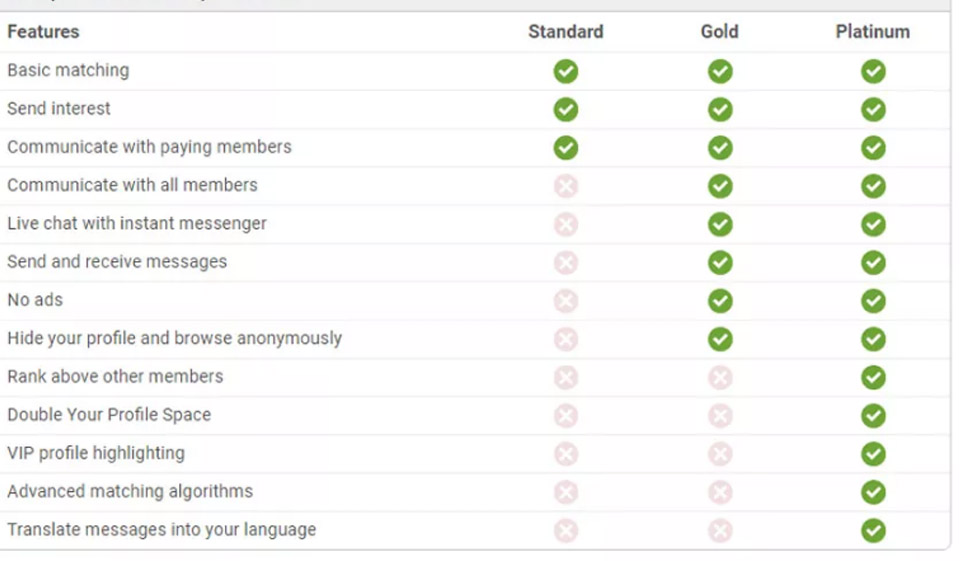This screenshot has width=960, height=561.
Task: Click Standard red X for No ads
Action: [566, 301]
